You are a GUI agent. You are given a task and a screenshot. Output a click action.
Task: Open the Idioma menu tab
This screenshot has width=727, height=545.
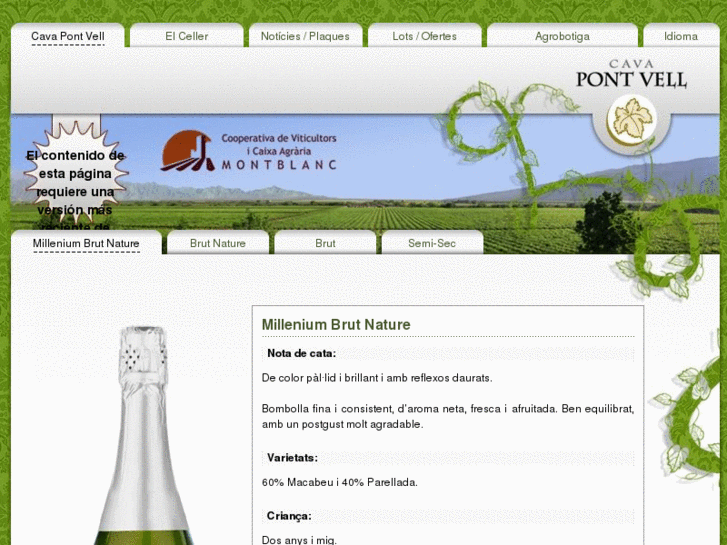tap(681, 36)
